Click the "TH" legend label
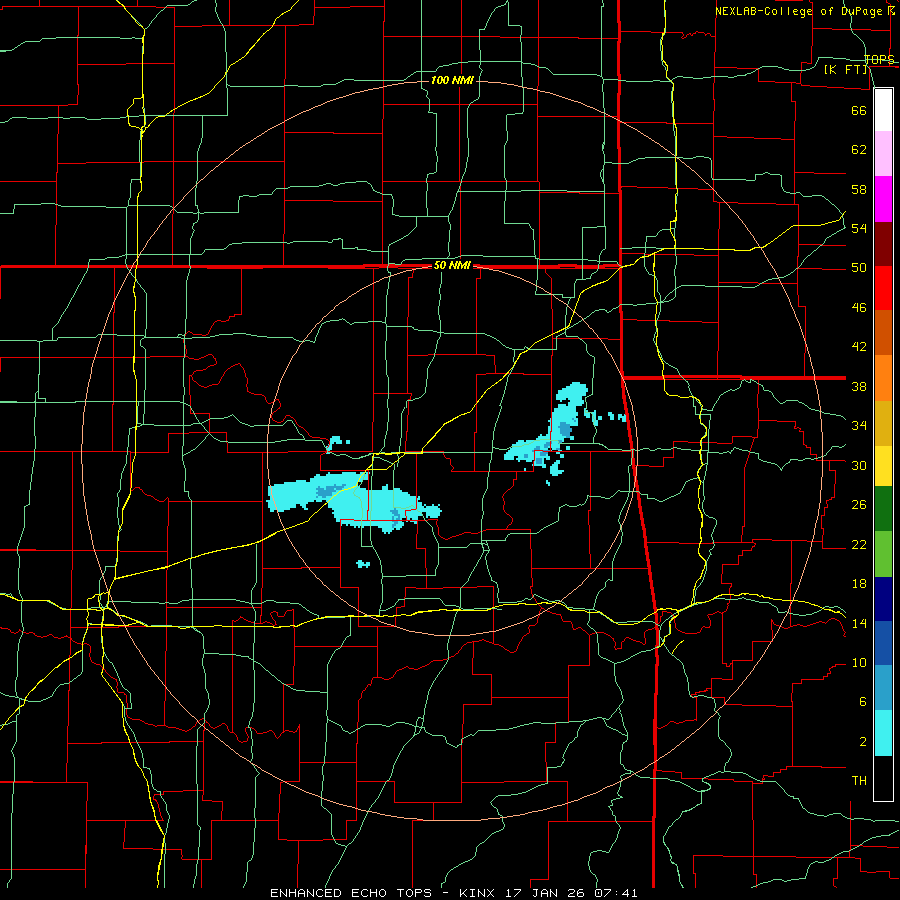Image resolution: width=900 pixels, height=900 pixels. tap(859, 781)
